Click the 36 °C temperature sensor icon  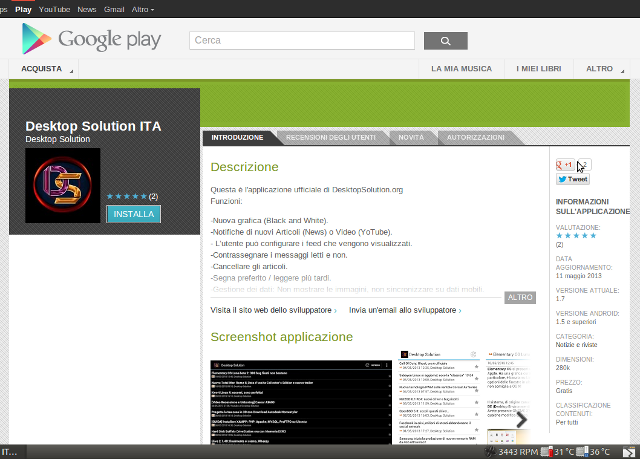[582, 452]
